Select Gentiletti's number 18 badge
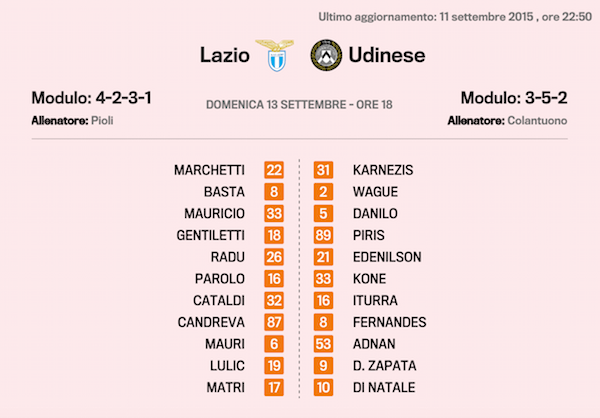600x418 pixels. click(274, 235)
